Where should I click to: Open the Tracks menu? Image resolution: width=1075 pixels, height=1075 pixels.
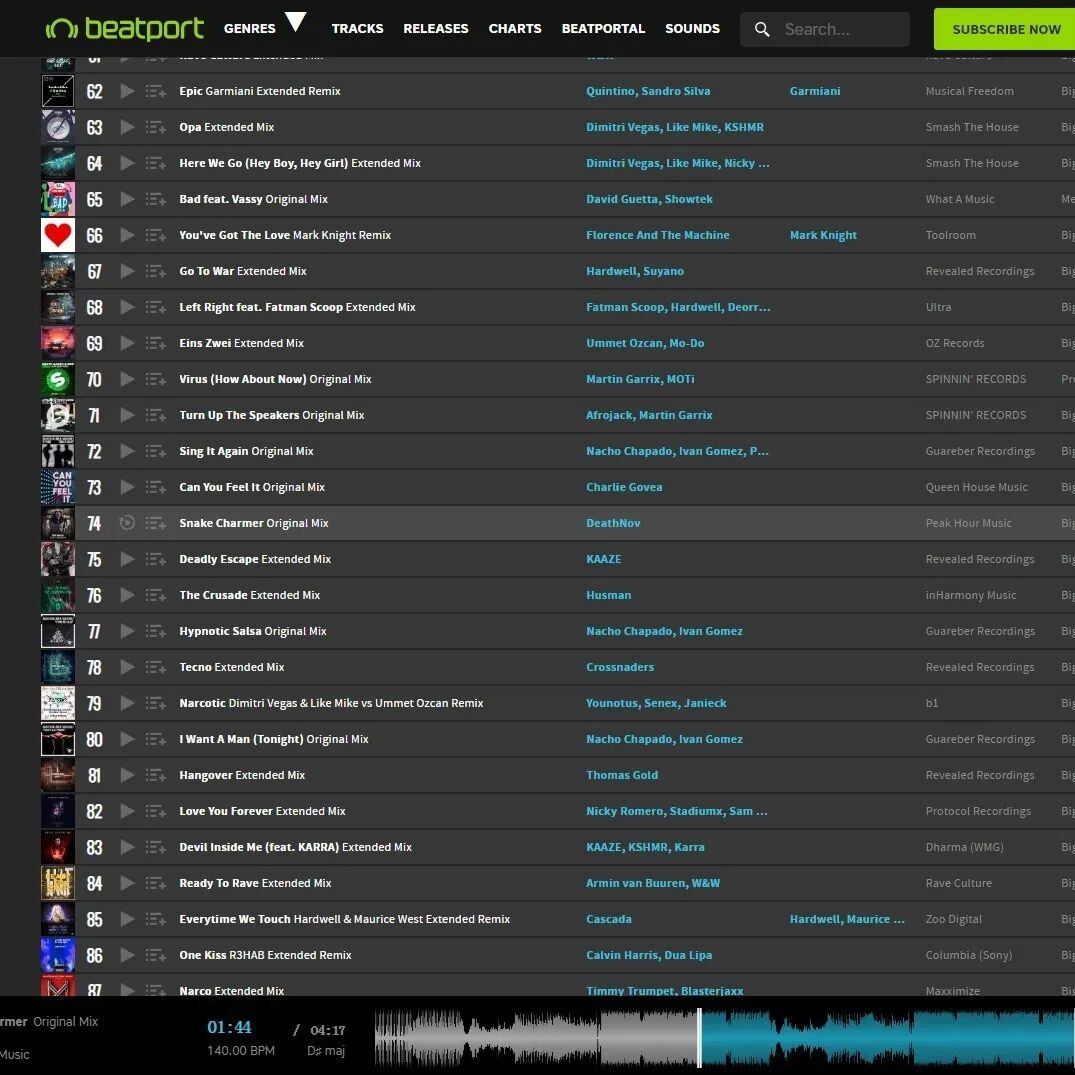tap(357, 29)
